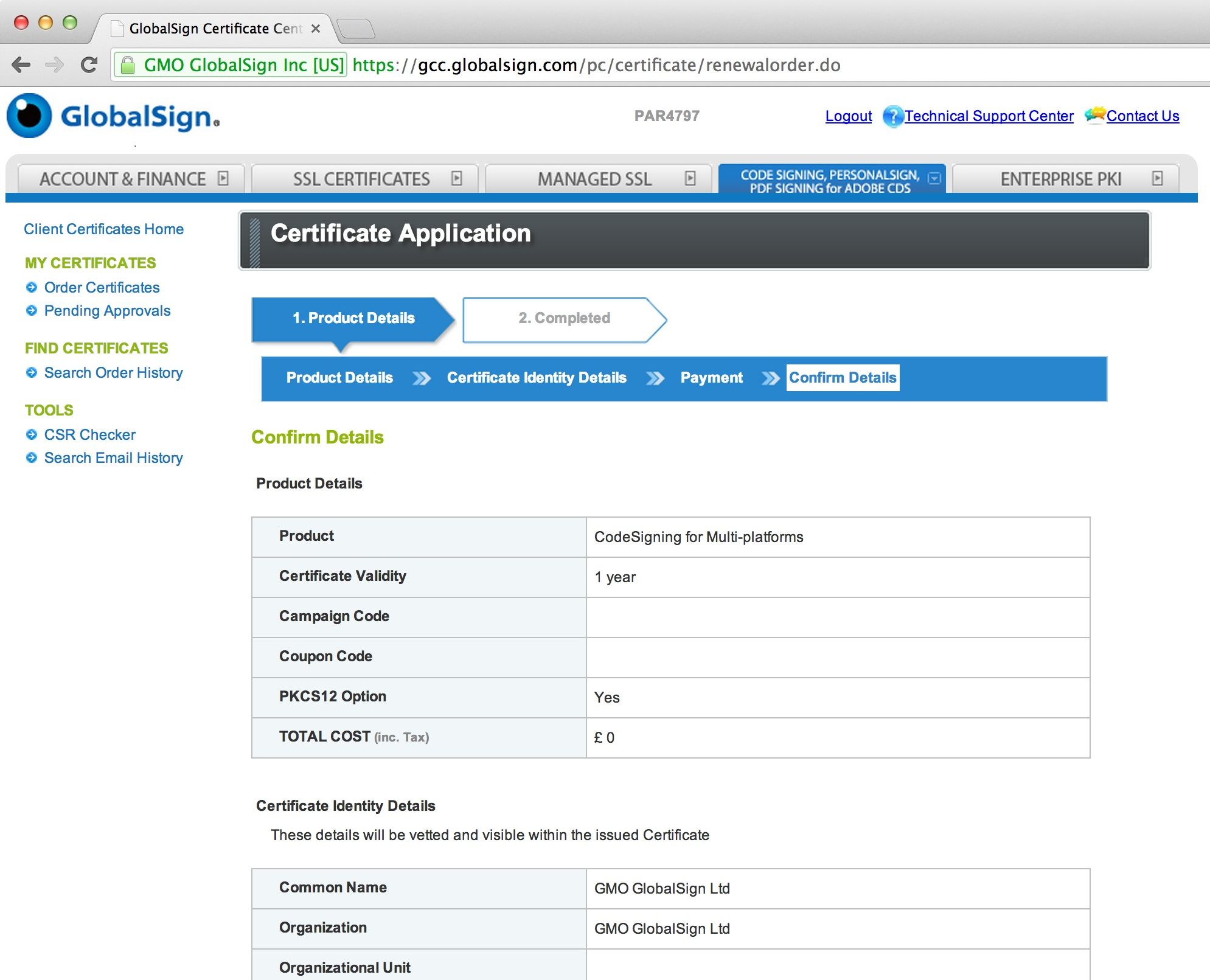Select the highlighted Confirm Details sub-step
The image size is (1210, 980).
tap(843, 378)
